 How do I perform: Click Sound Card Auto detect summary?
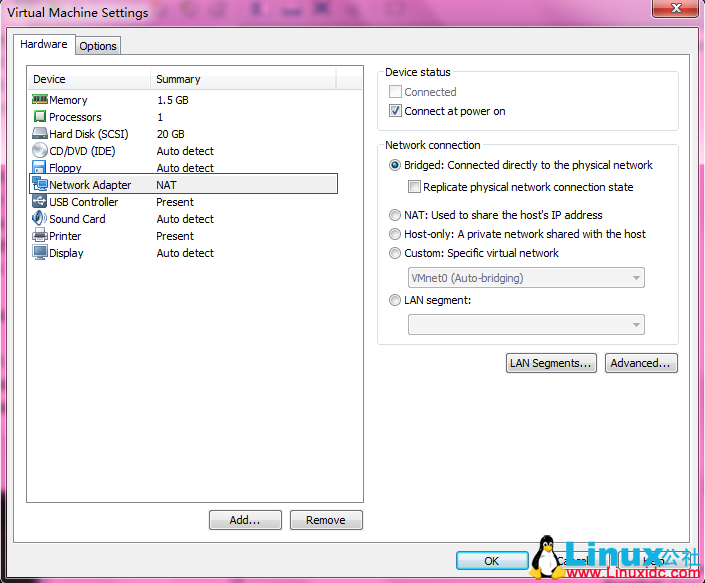185,219
